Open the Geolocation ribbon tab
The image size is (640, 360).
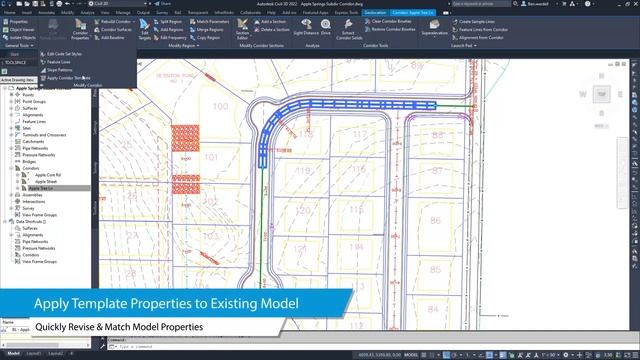pos(375,13)
